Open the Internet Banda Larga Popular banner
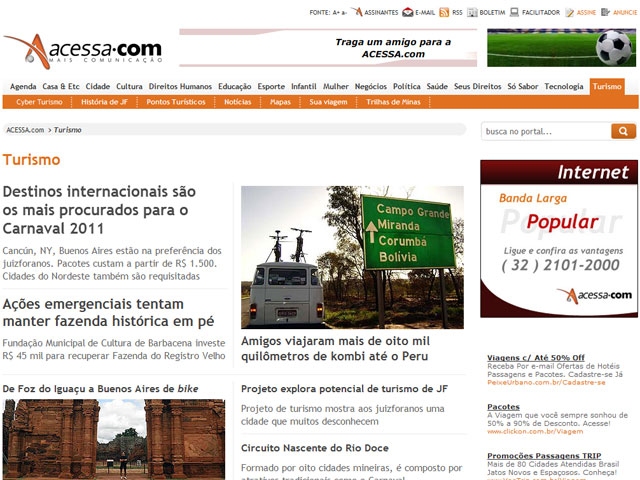The image size is (640, 480). coord(559,238)
